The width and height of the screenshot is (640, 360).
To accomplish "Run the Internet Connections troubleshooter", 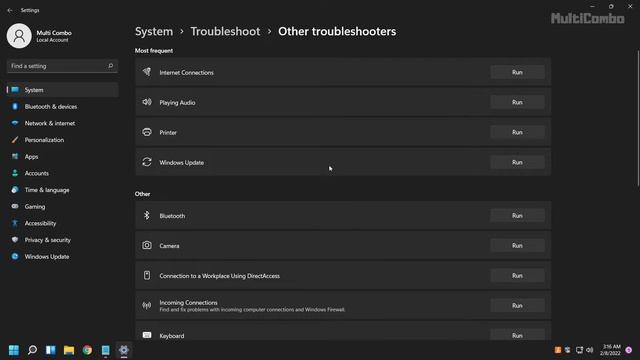I will (x=517, y=72).
